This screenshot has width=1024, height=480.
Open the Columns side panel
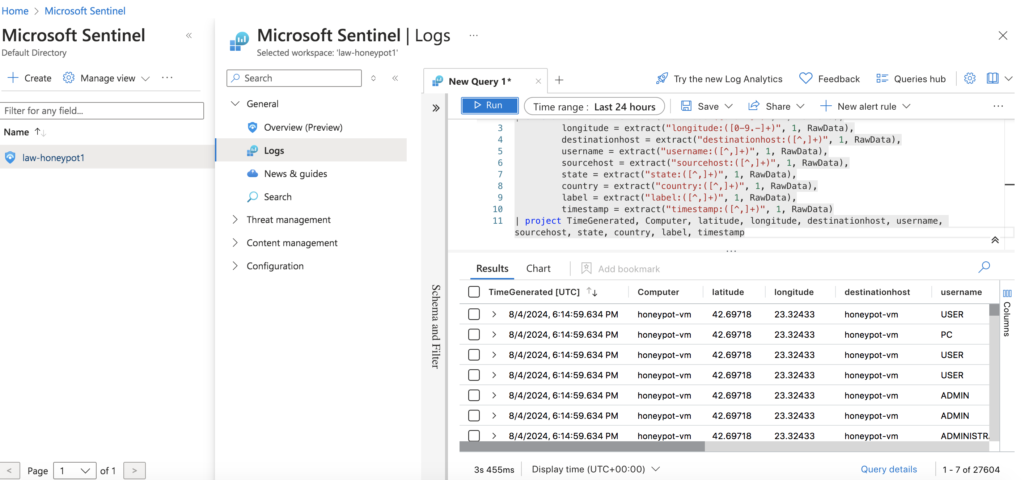tap(1007, 312)
